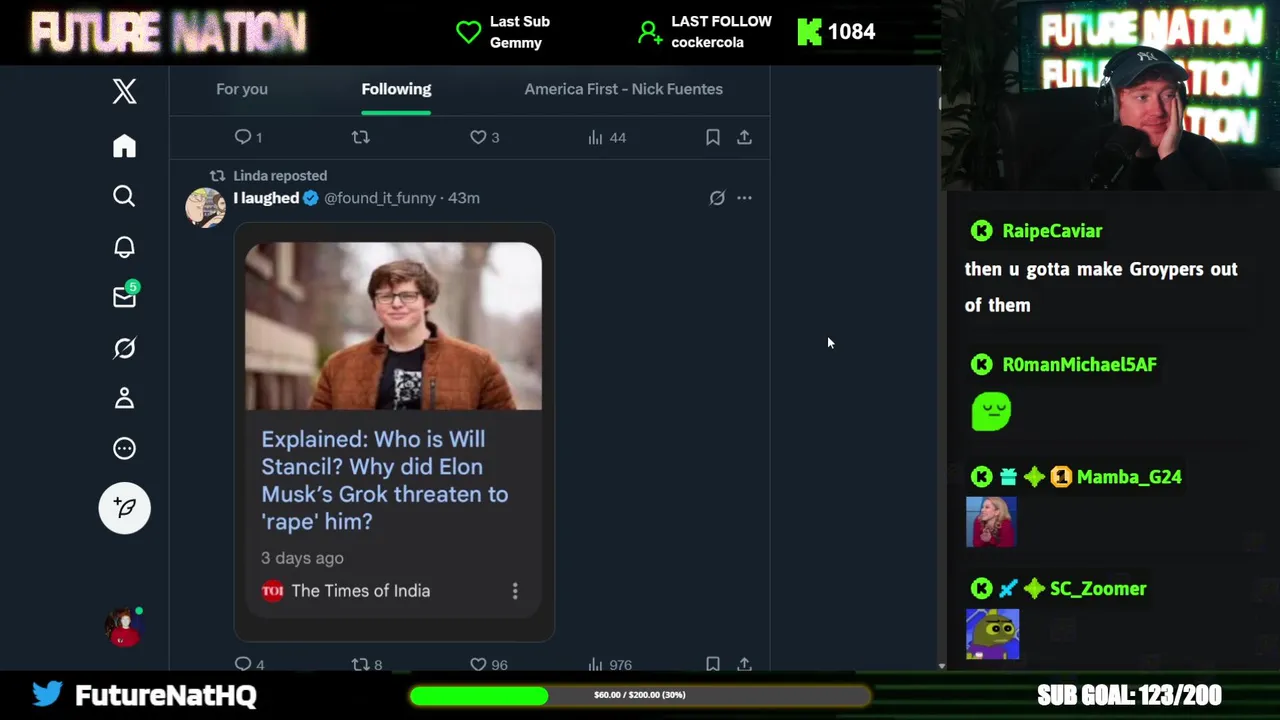Select the Following tab
This screenshot has width=1280, height=720.
coord(396,89)
